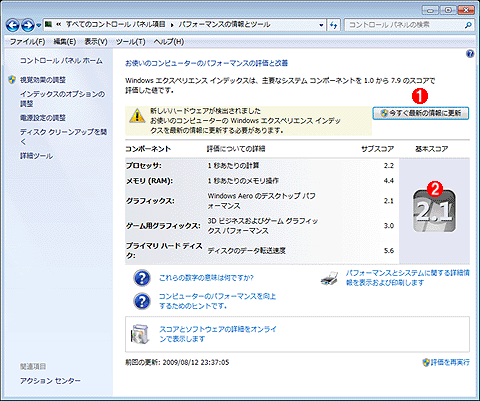
Task: Open アクション センター link
Action: coord(50,381)
